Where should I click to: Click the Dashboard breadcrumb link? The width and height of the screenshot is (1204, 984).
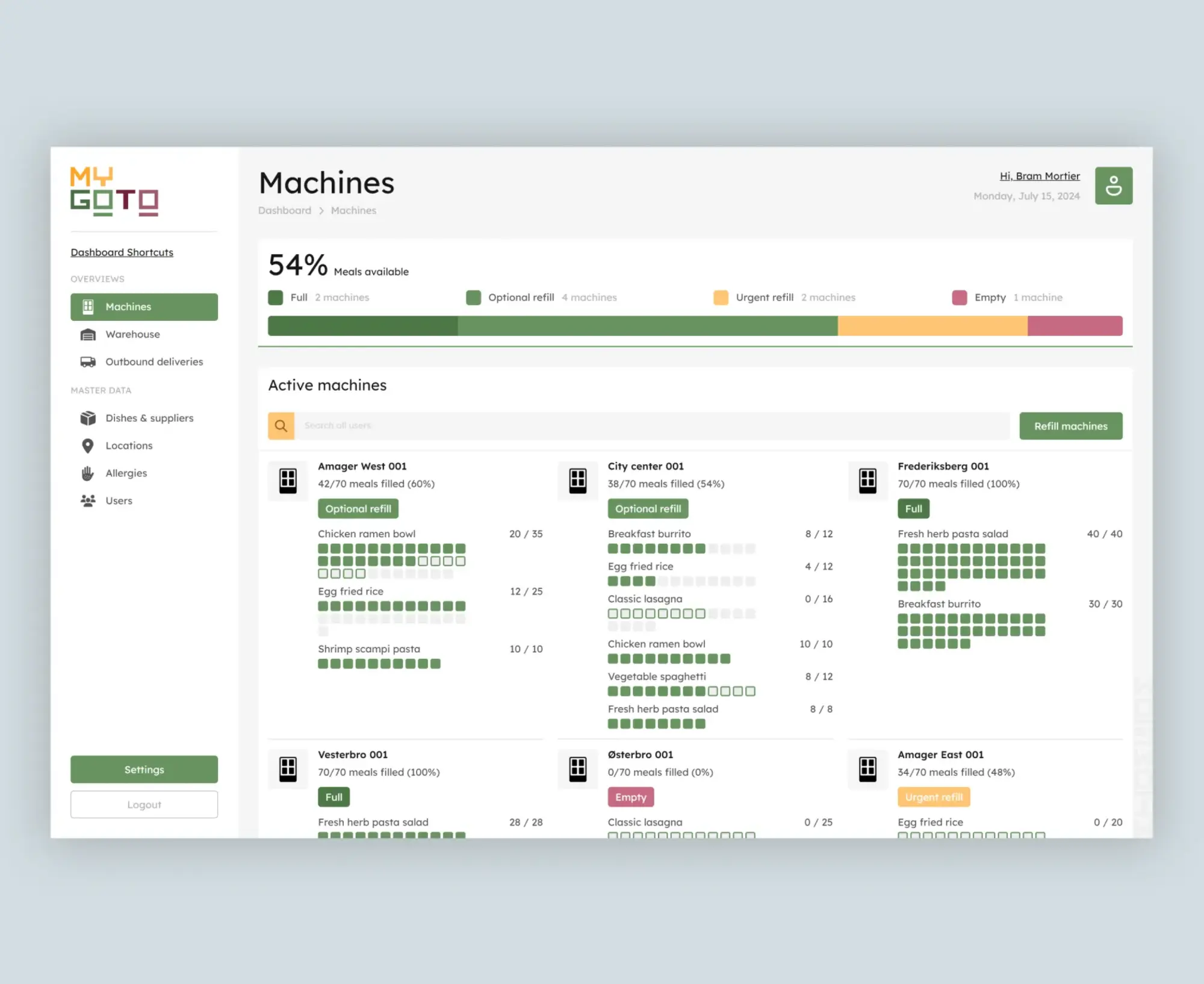(284, 210)
